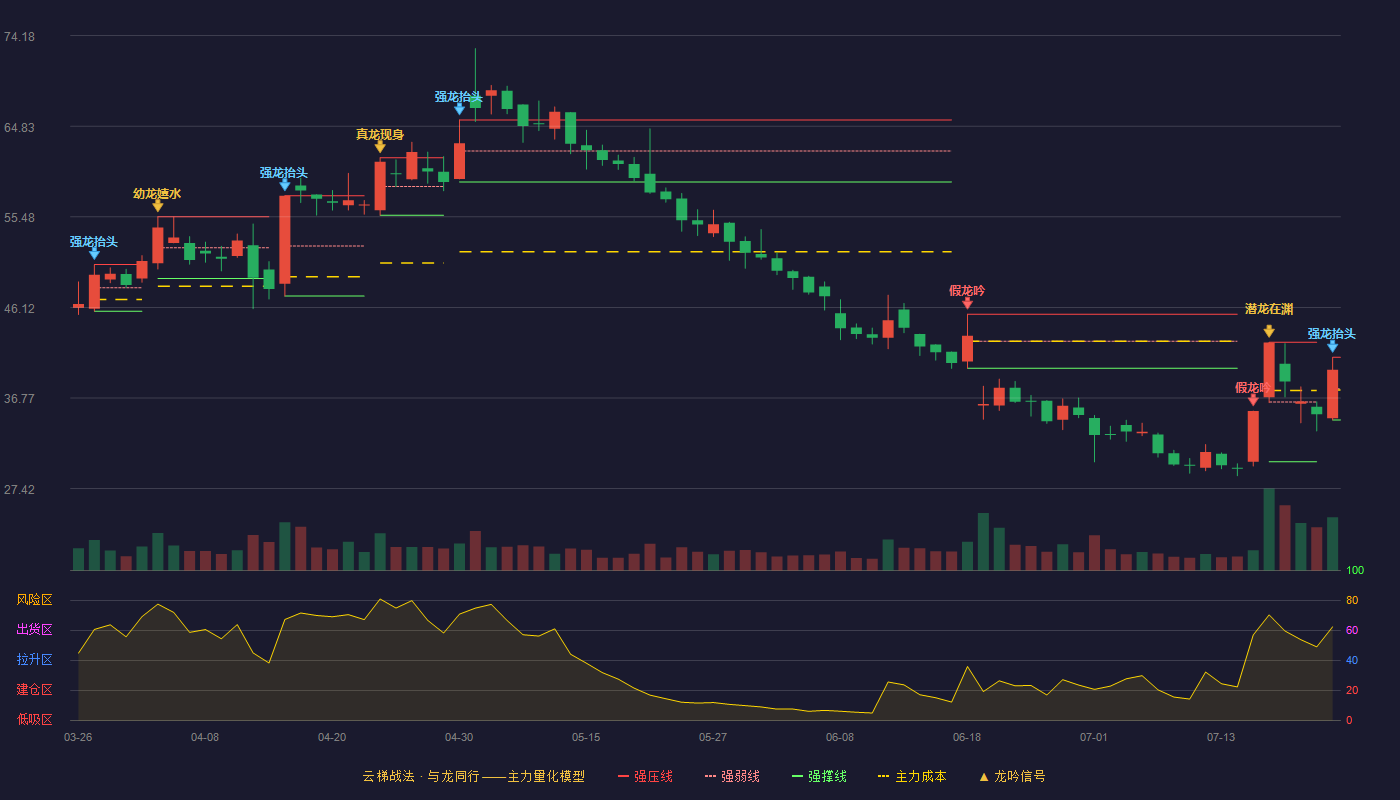Click the large red candle under 真龙现身
1400x800 pixels.
click(380, 186)
